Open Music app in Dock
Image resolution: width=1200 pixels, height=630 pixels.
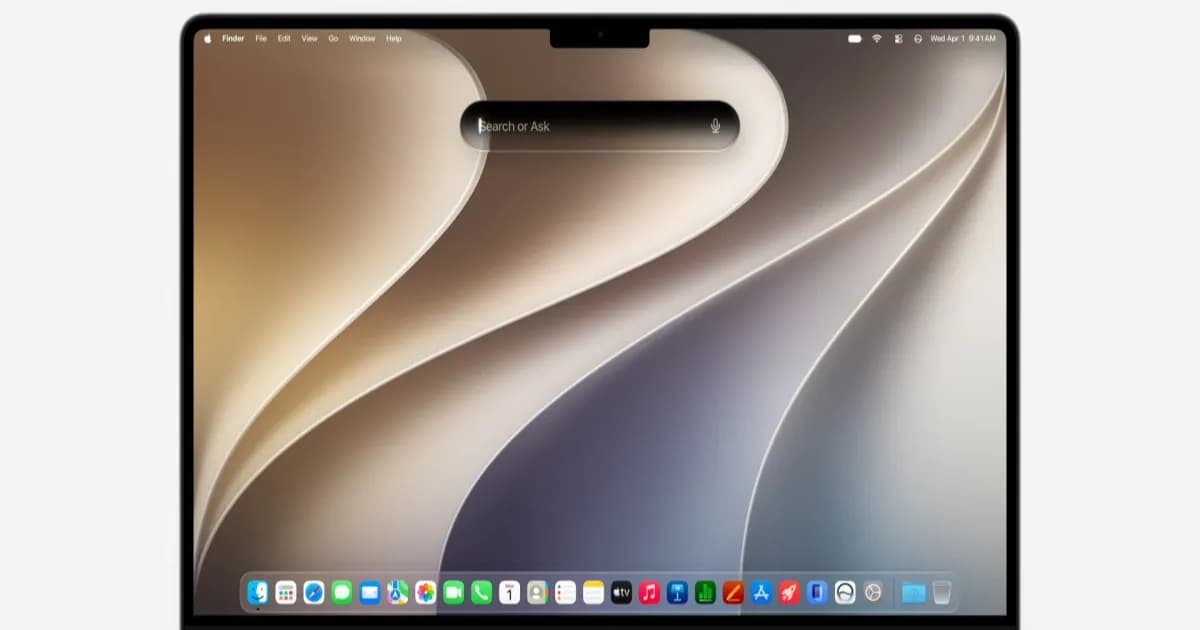[650, 592]
